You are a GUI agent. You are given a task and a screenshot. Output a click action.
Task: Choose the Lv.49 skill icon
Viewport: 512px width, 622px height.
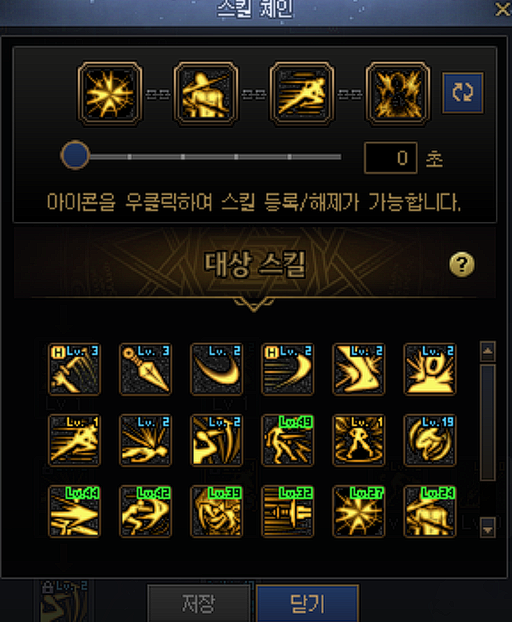click(x=288, y=440)
